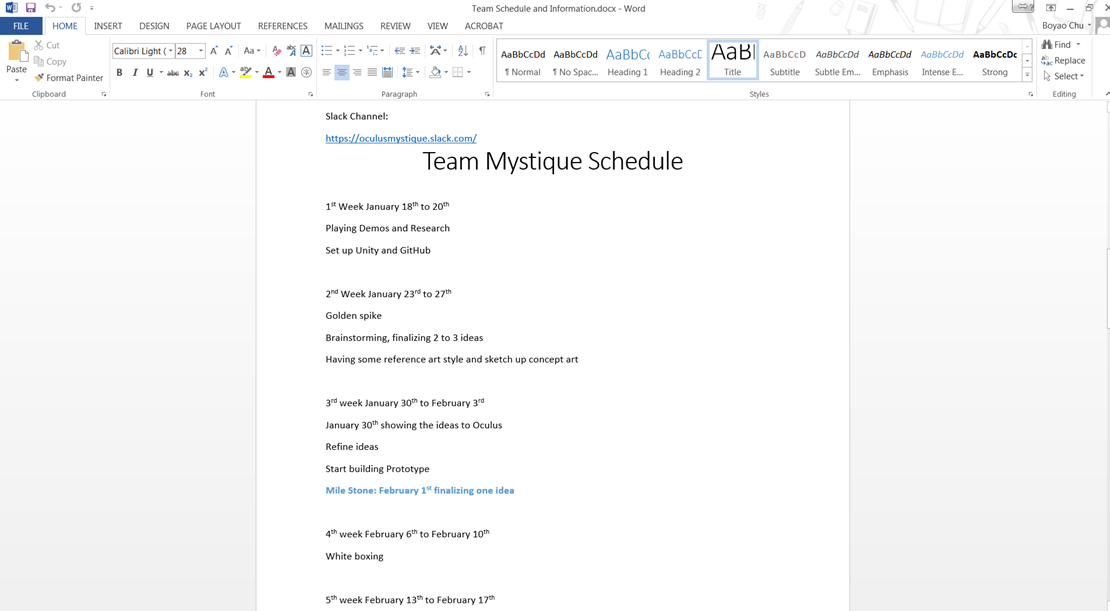Activate the Format Painter tool

pos(69,78)
